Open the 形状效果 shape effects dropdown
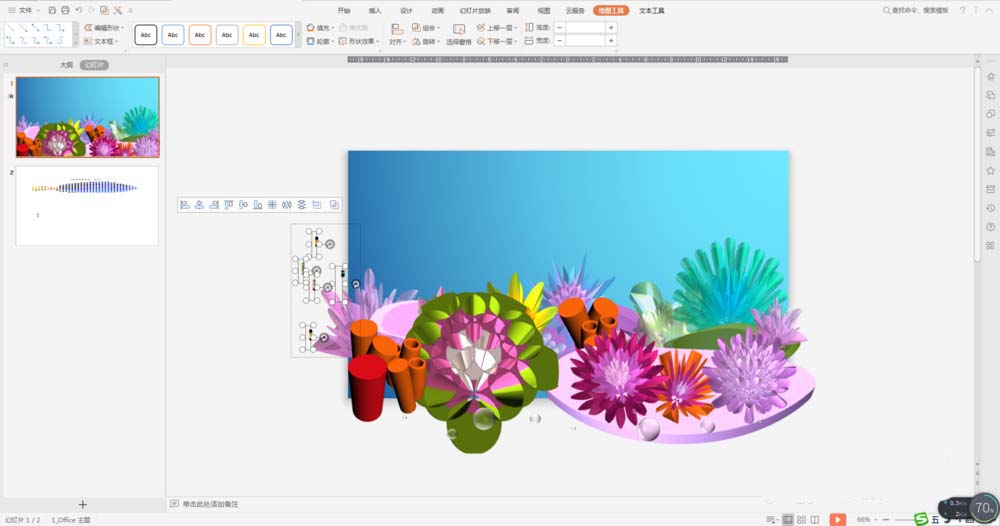Viewport: 1000px width, 526px height. click(x=358, y=41)
